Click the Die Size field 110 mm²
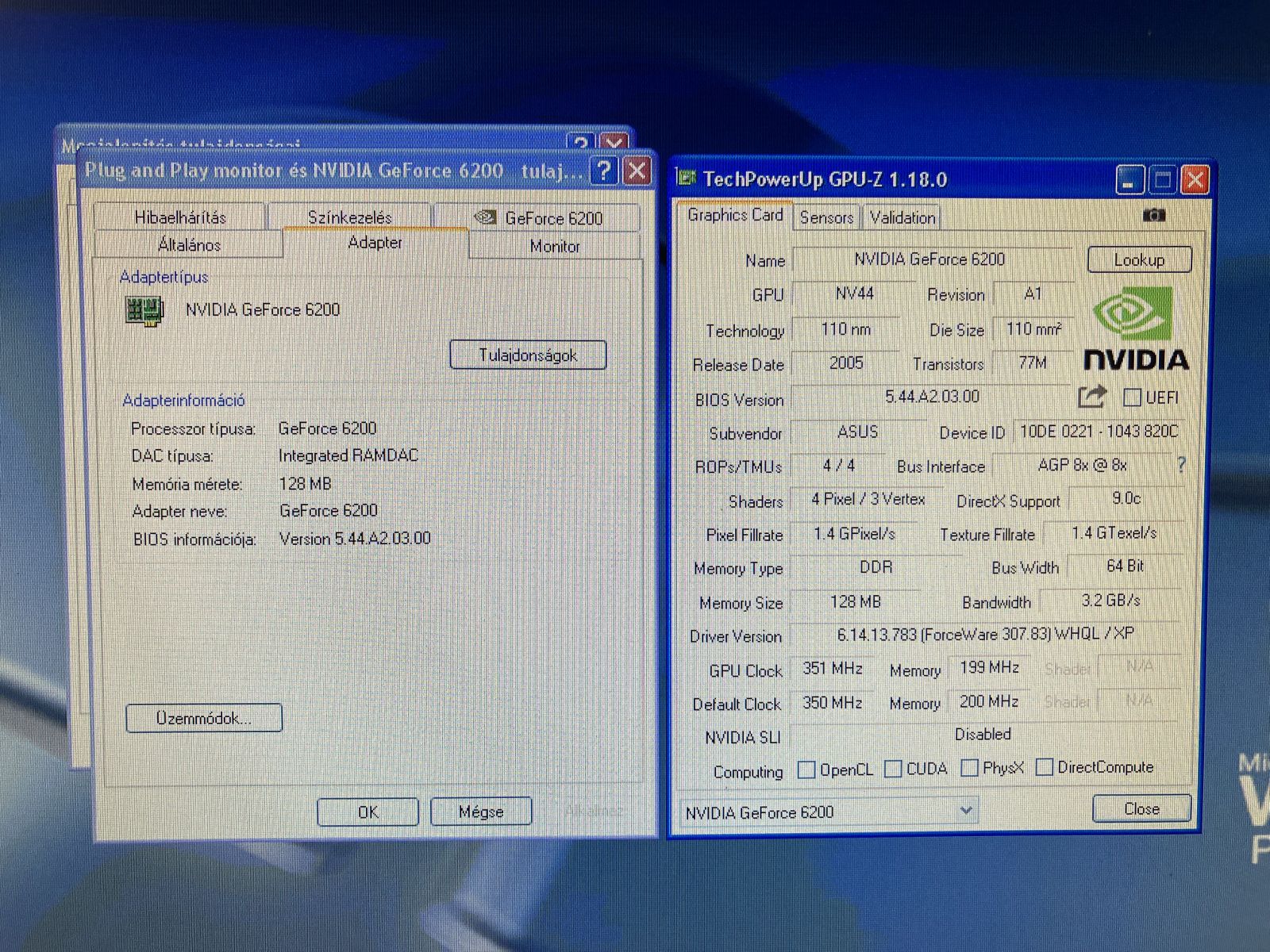Viewport: 1270px width, 952px height. click(x=1033, y=328)
